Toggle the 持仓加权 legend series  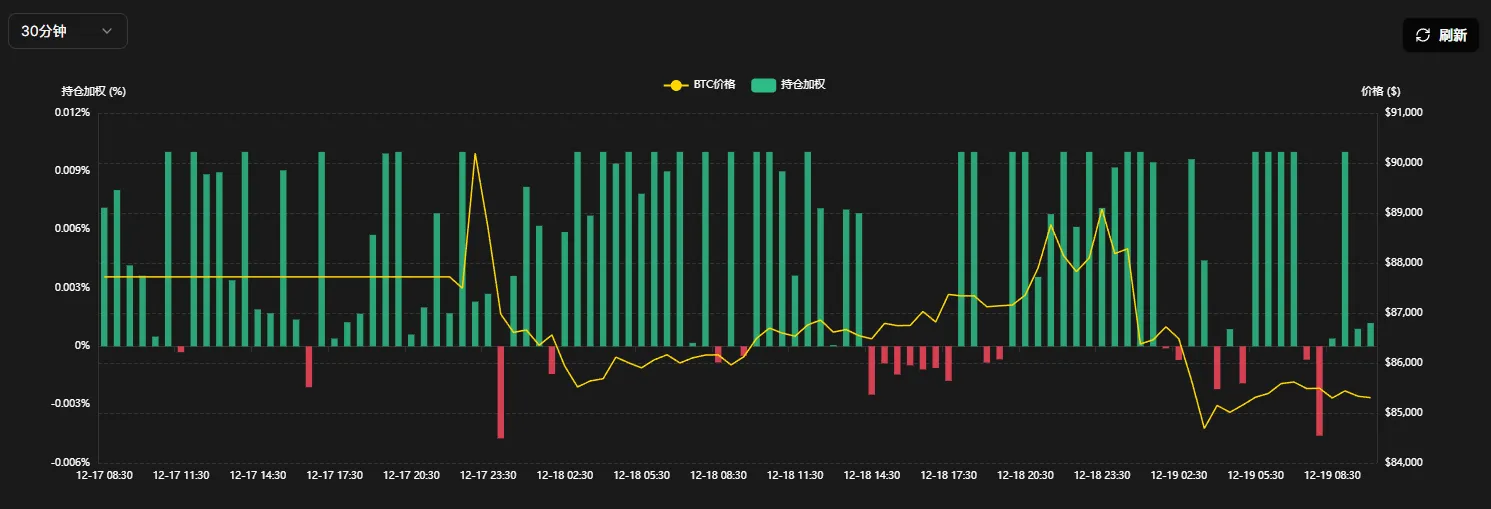788,85
